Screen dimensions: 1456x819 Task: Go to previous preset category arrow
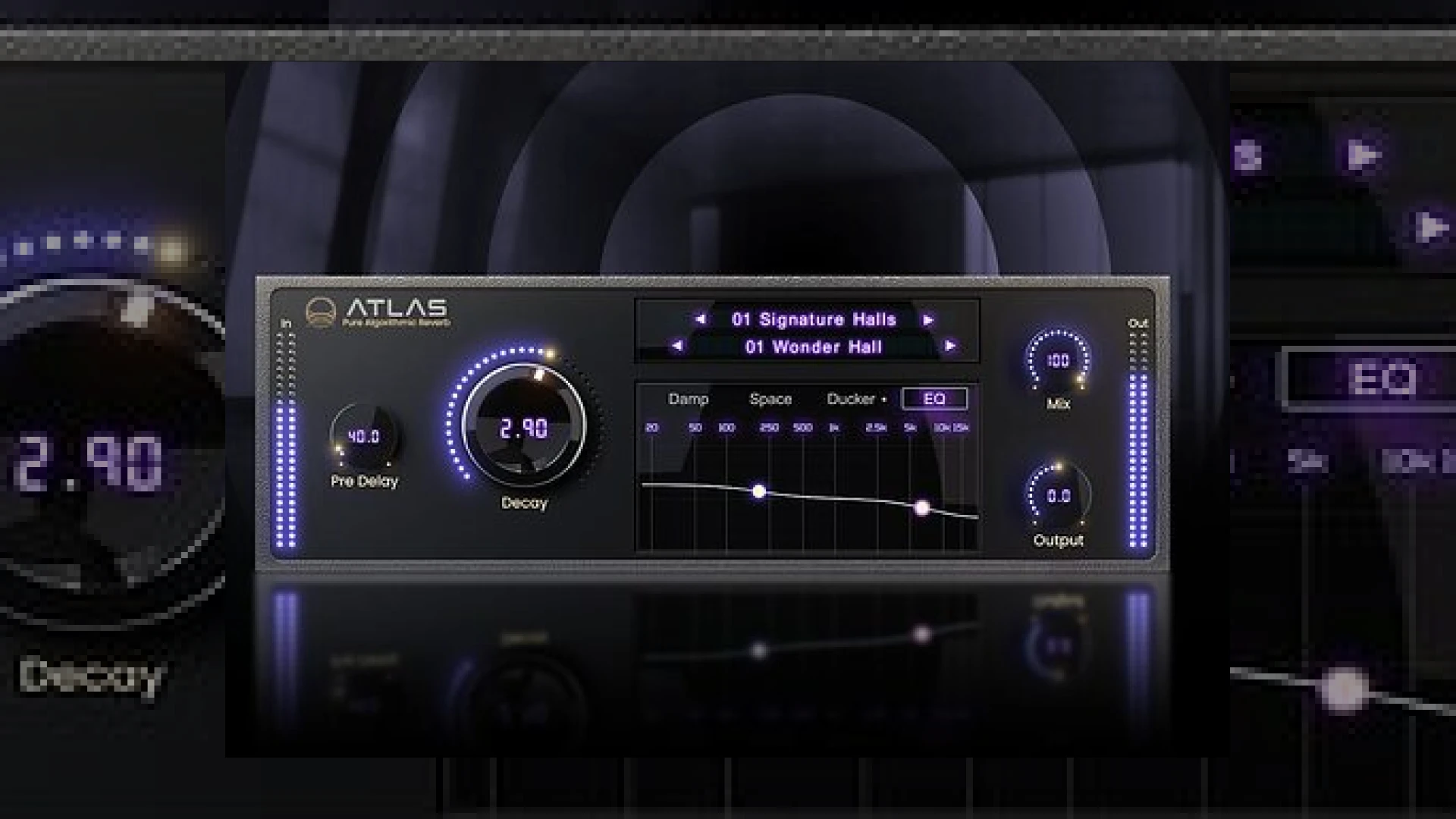[x=700, y=319]
